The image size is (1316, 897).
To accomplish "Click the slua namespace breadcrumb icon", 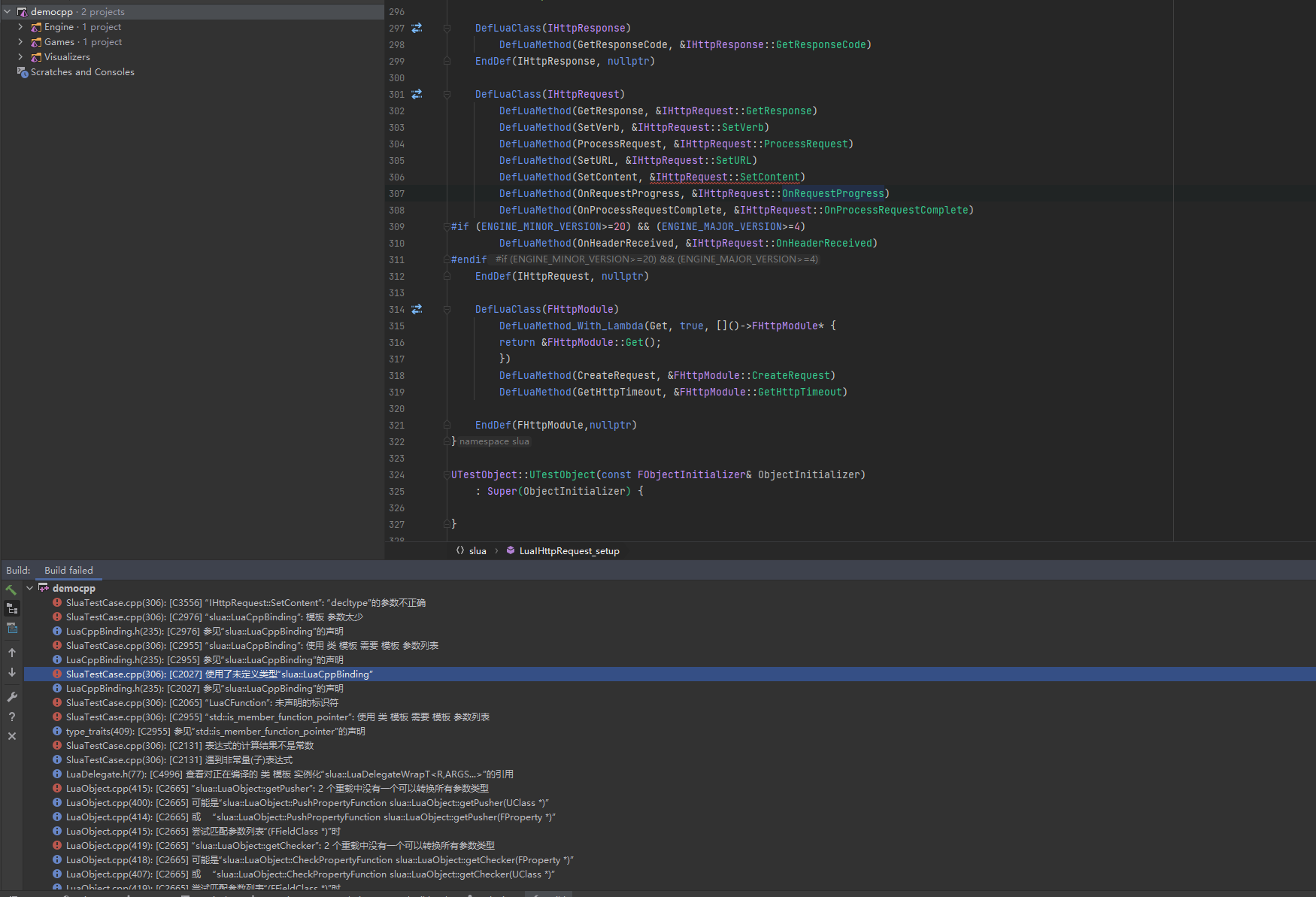I will (460, 550).
